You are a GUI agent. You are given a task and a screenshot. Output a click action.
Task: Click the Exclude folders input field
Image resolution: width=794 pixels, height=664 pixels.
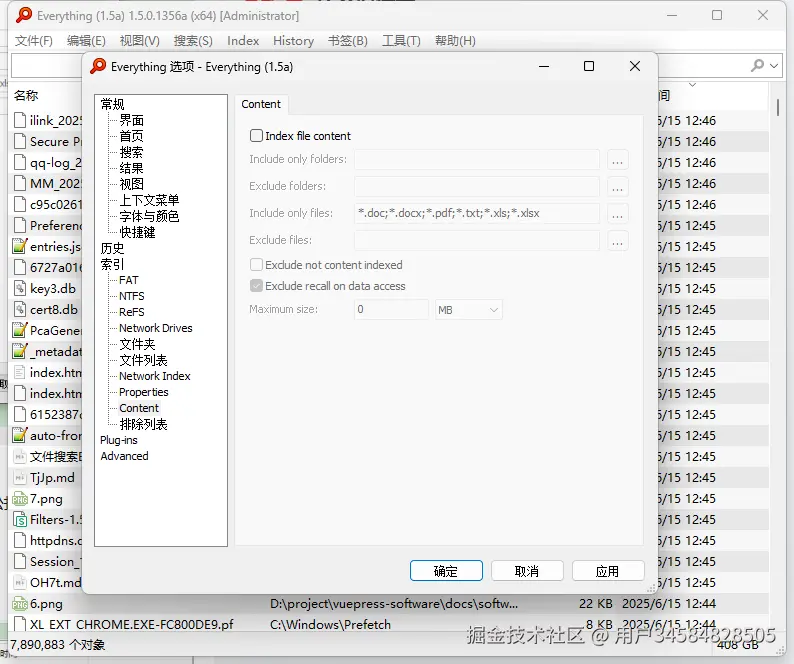coord(477,186)
